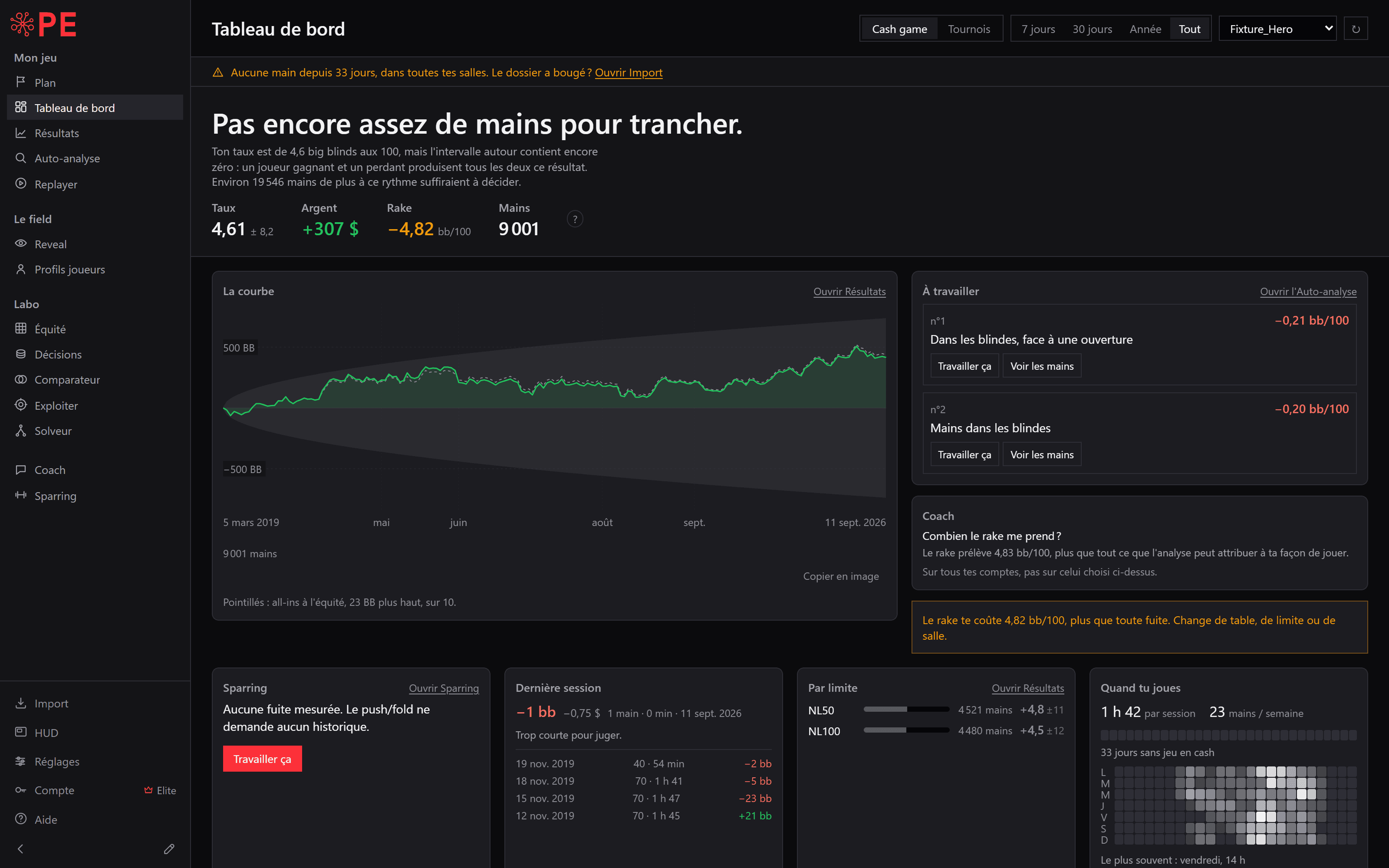Open the Ouvrir Import link
Screen dimensions: 1389x868
click(x=629, y=72)
